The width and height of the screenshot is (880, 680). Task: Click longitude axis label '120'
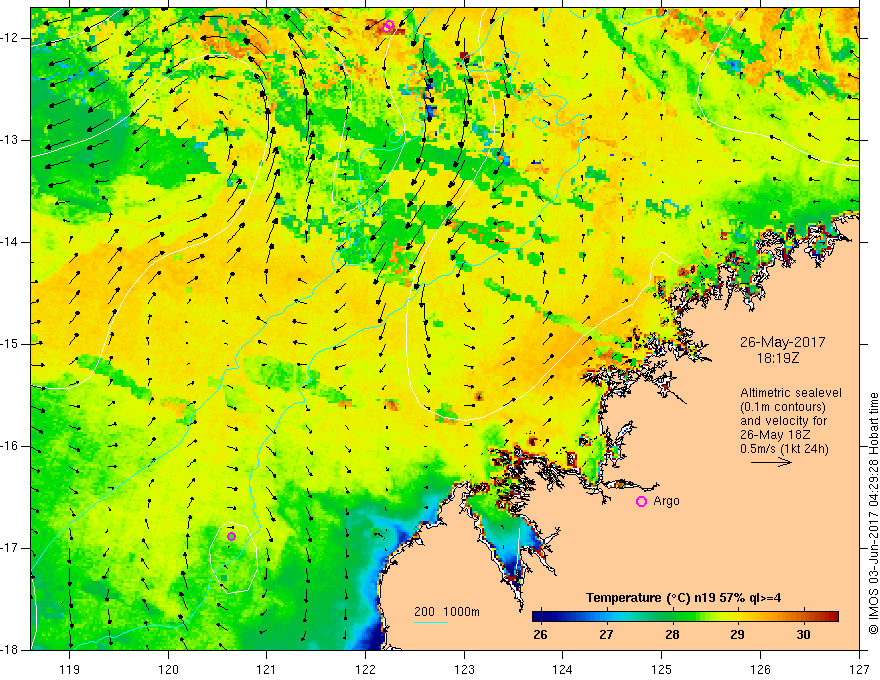coord(168,669)
